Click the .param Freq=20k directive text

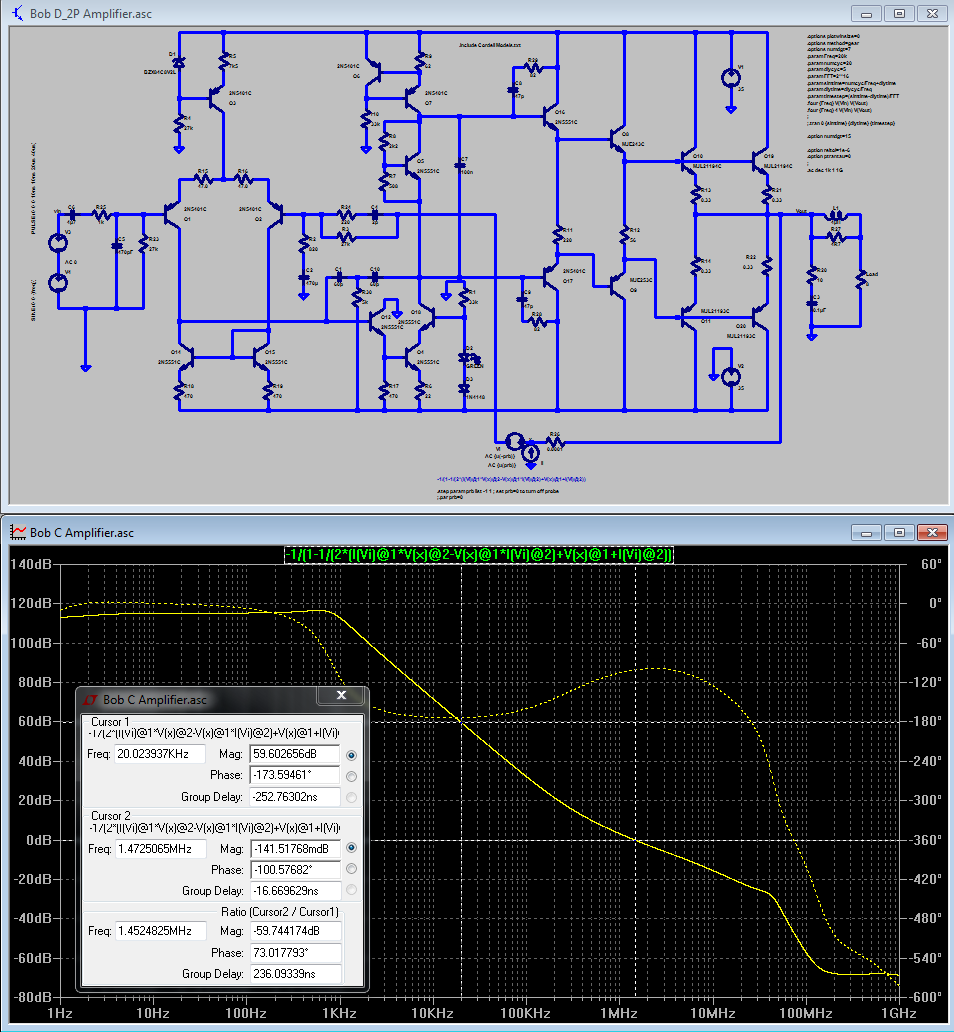coord(827,56)
